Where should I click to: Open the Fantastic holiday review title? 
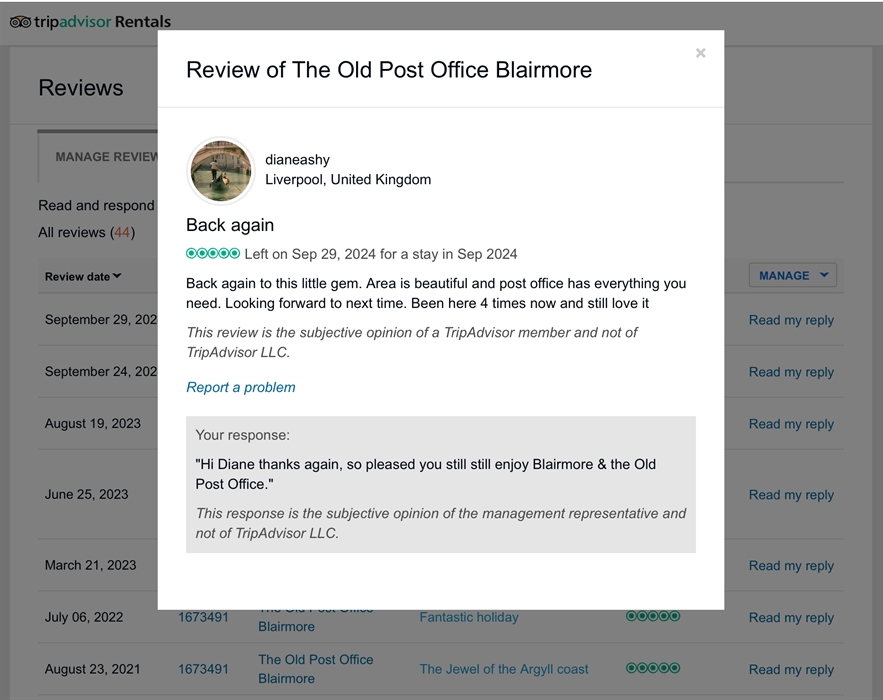469,617
